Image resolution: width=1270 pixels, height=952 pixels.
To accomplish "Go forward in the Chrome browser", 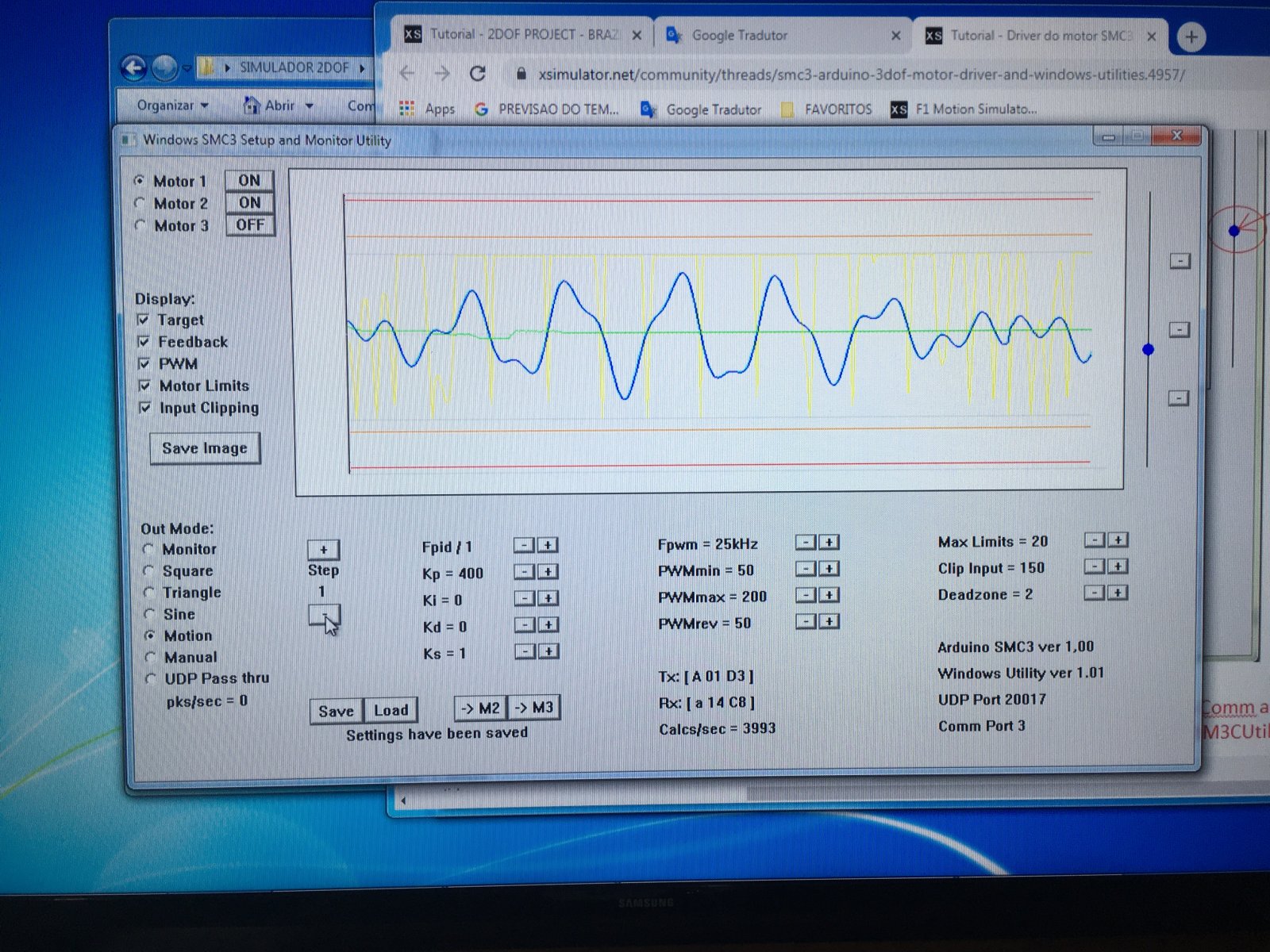I will click(442, 74).
